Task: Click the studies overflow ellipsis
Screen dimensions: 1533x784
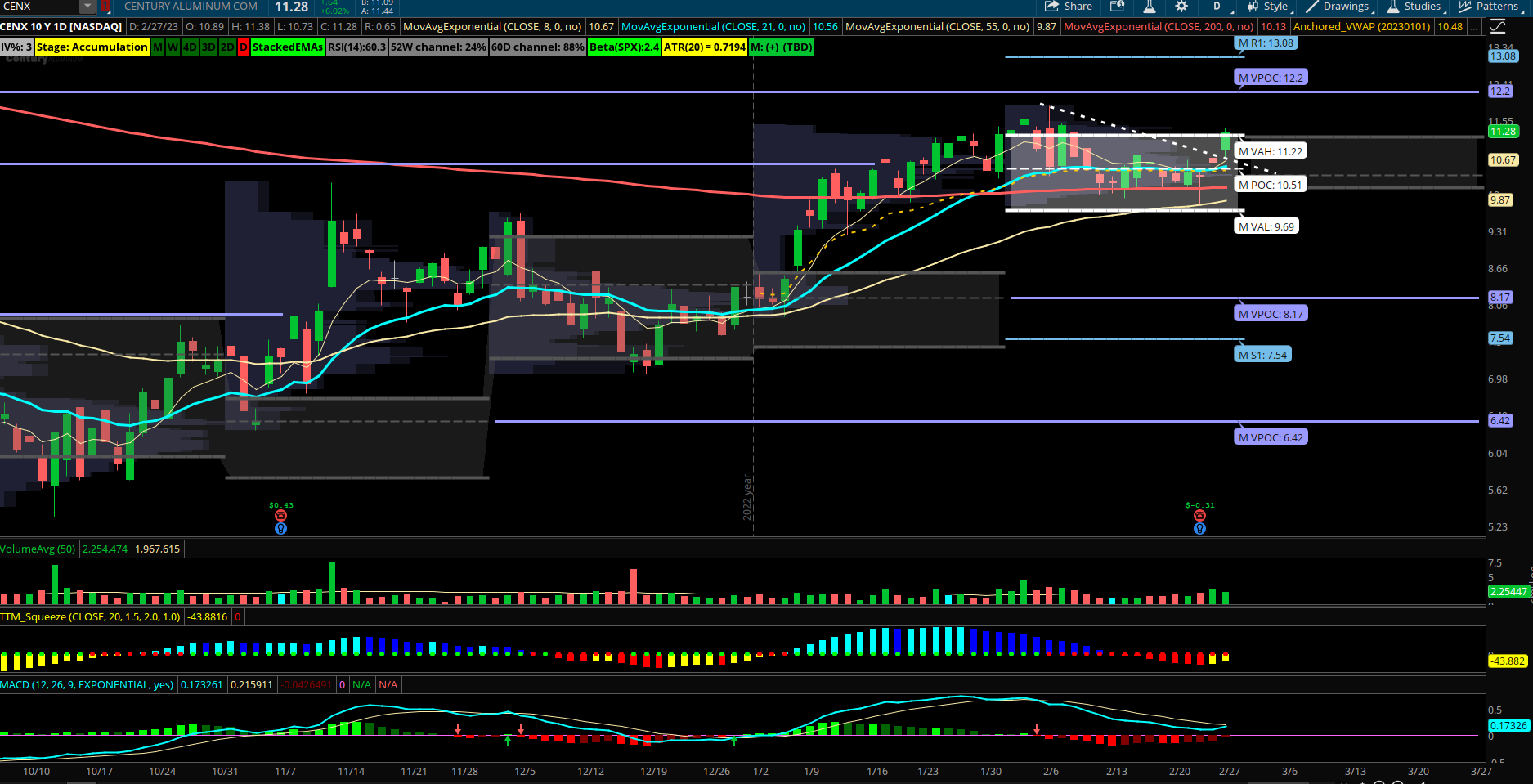Action: click(x=1474, y=27)
